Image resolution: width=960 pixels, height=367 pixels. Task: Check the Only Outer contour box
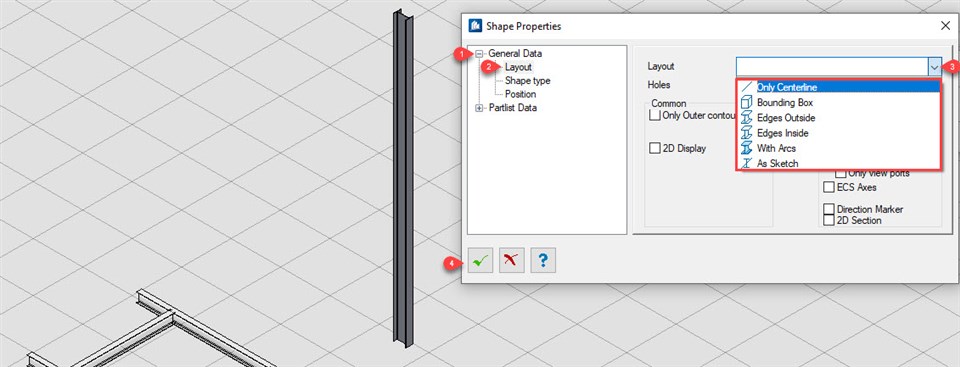coord(655,115)
